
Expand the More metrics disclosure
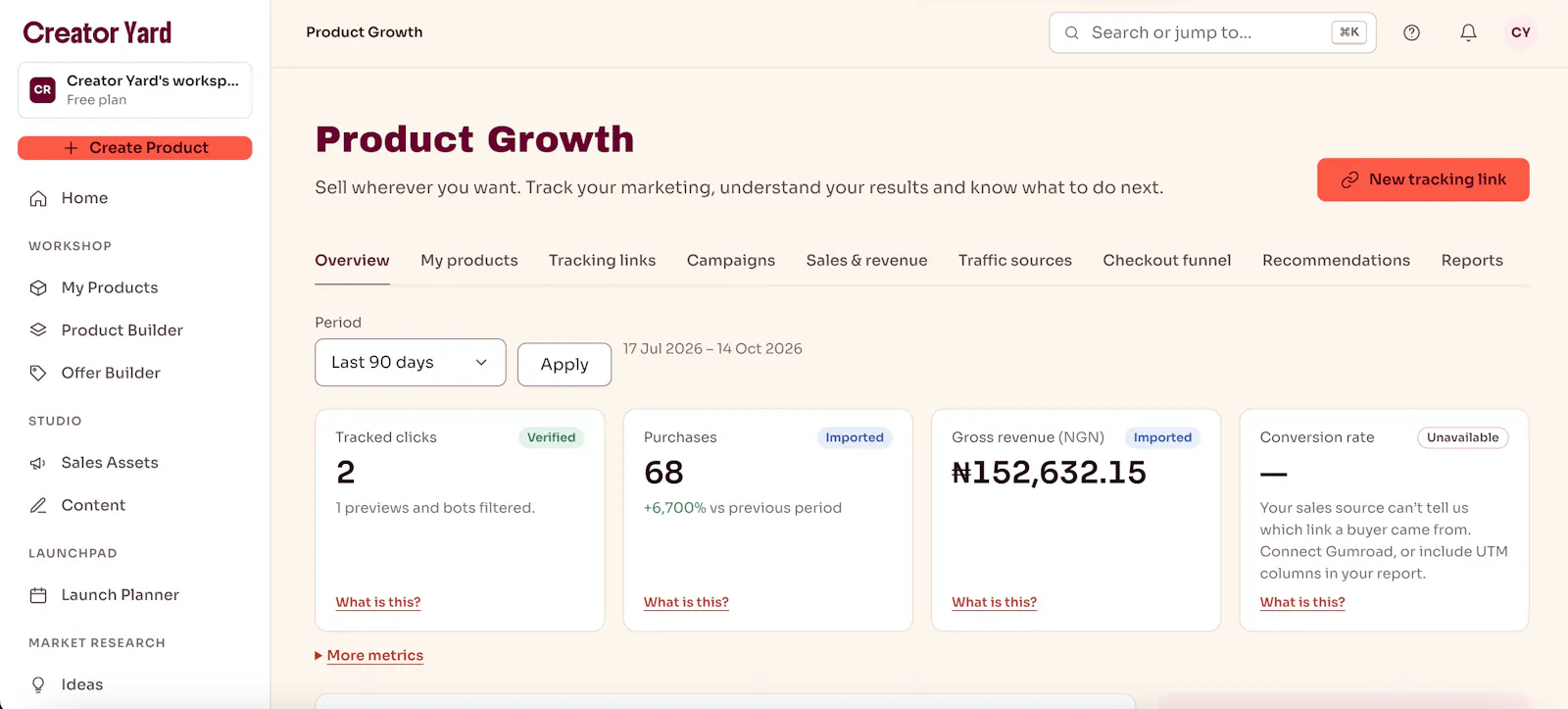(369, 655)
